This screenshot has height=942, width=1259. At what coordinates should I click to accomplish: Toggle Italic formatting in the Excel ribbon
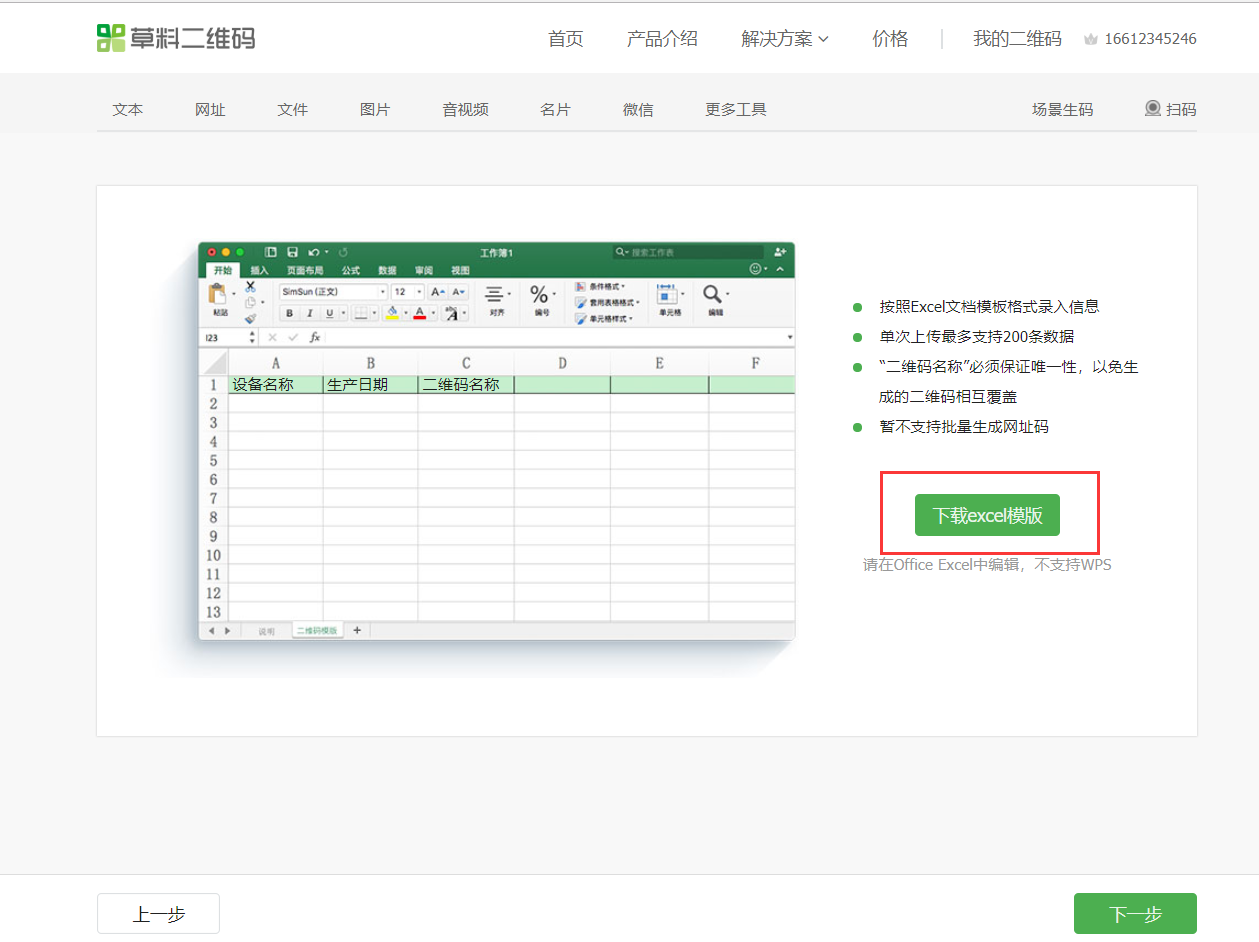[x=309, y=313]
